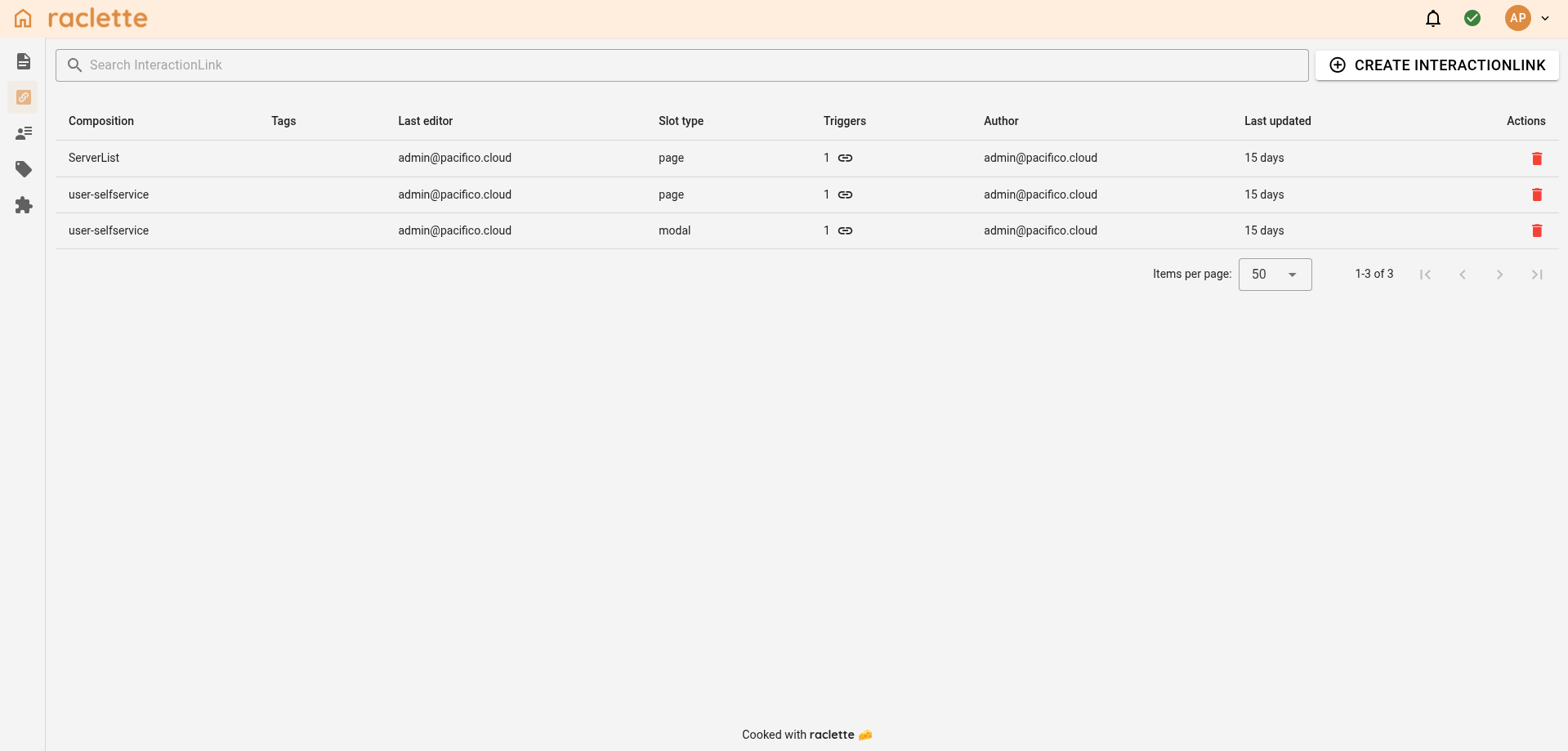Click the home icon beside raclette logo

(x=21, y=17)
